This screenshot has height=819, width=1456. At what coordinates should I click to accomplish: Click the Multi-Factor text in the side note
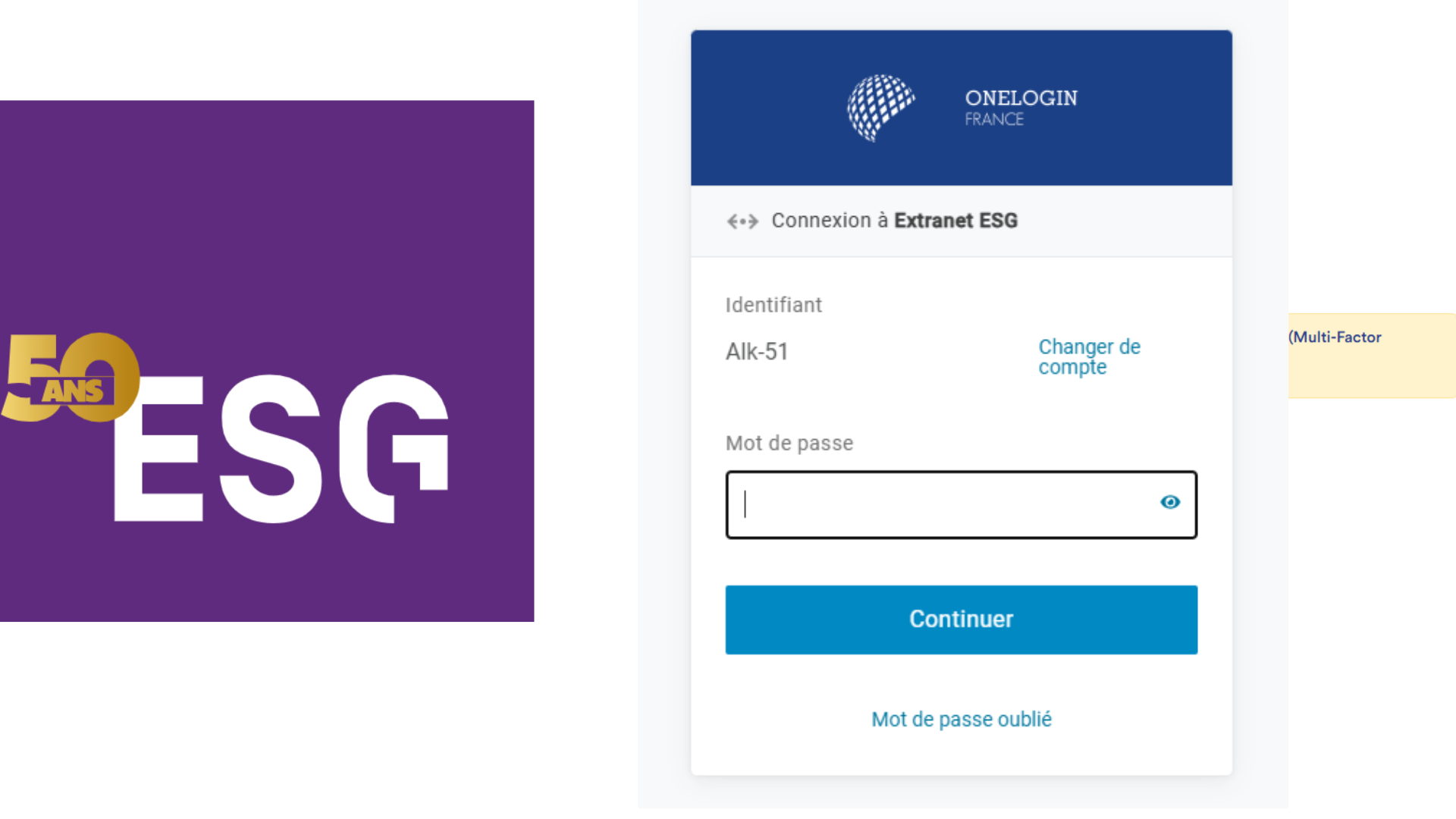click(1335, 337)
